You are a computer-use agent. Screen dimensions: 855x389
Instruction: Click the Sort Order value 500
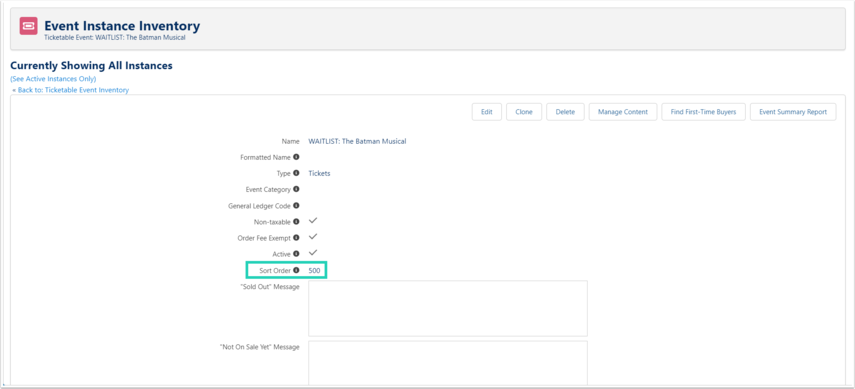coord(314,271)
